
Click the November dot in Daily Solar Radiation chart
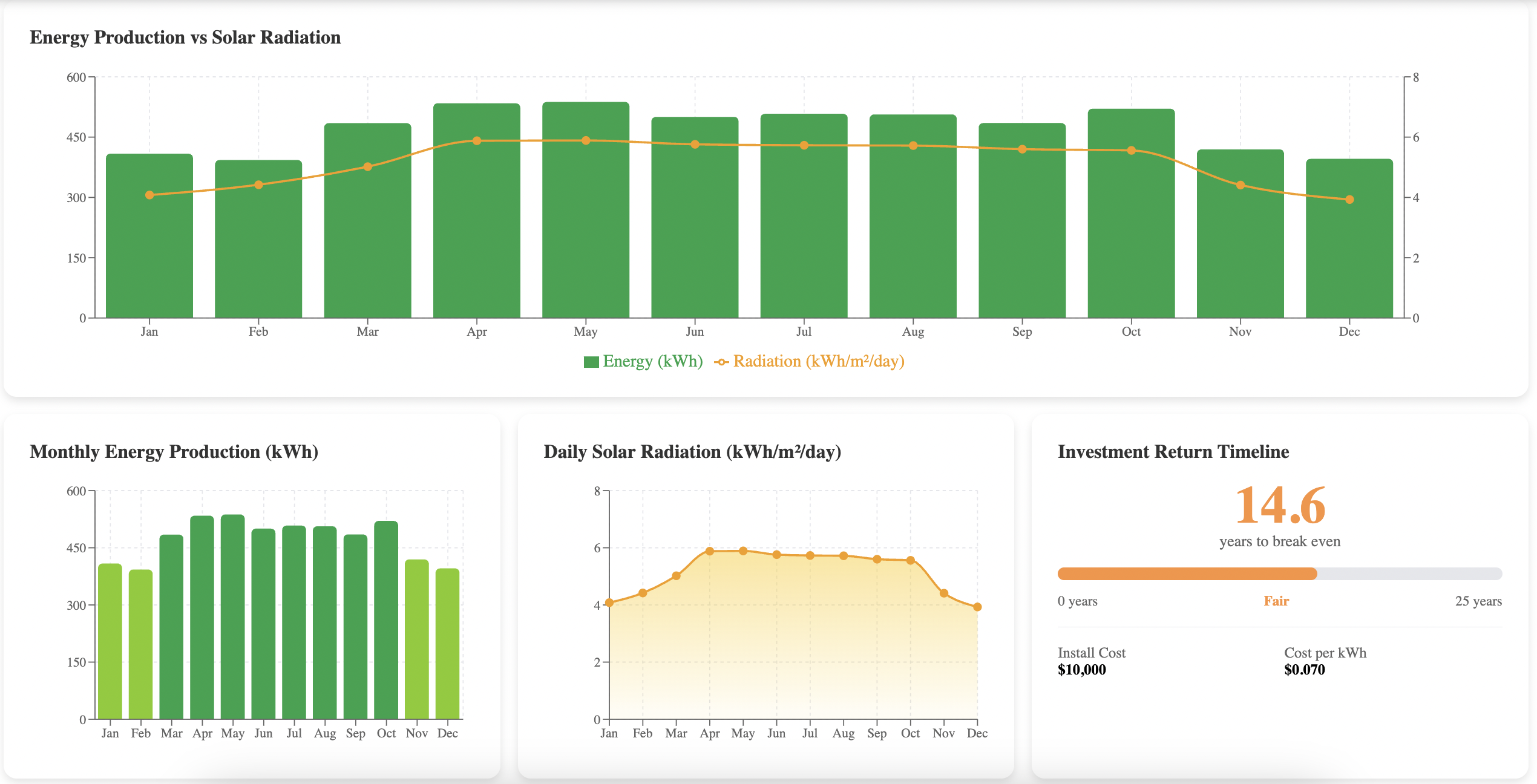[x=944, y=593]
